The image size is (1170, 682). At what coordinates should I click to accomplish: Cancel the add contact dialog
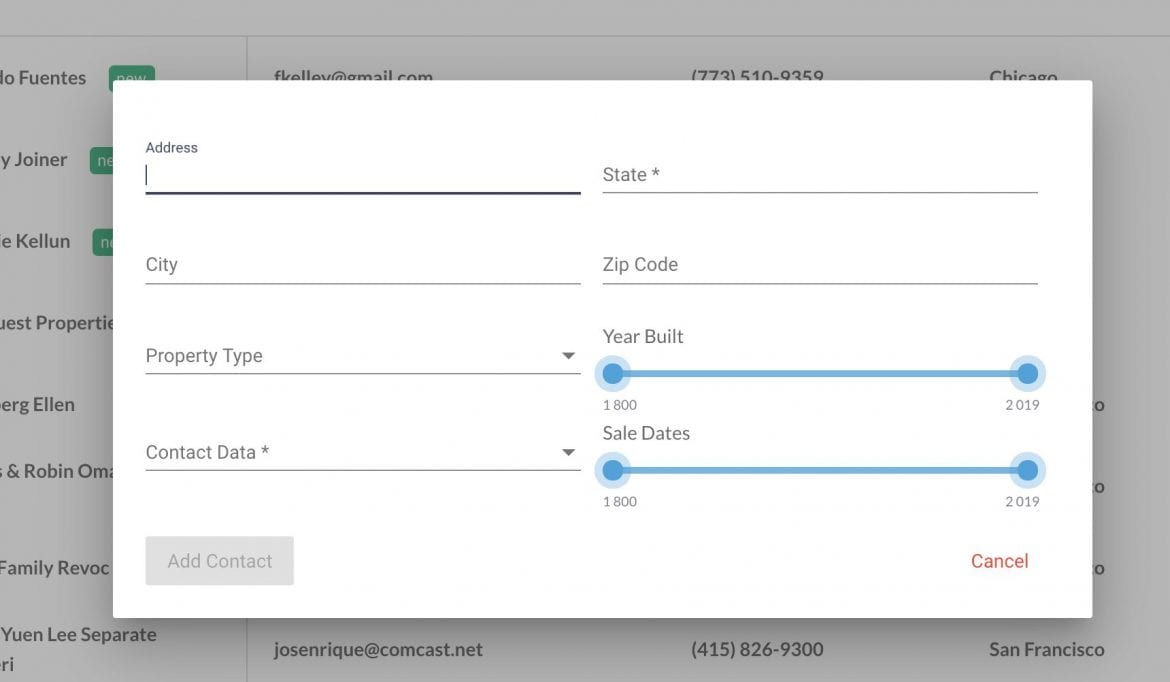pyautogui.click(x=999, y=561)
